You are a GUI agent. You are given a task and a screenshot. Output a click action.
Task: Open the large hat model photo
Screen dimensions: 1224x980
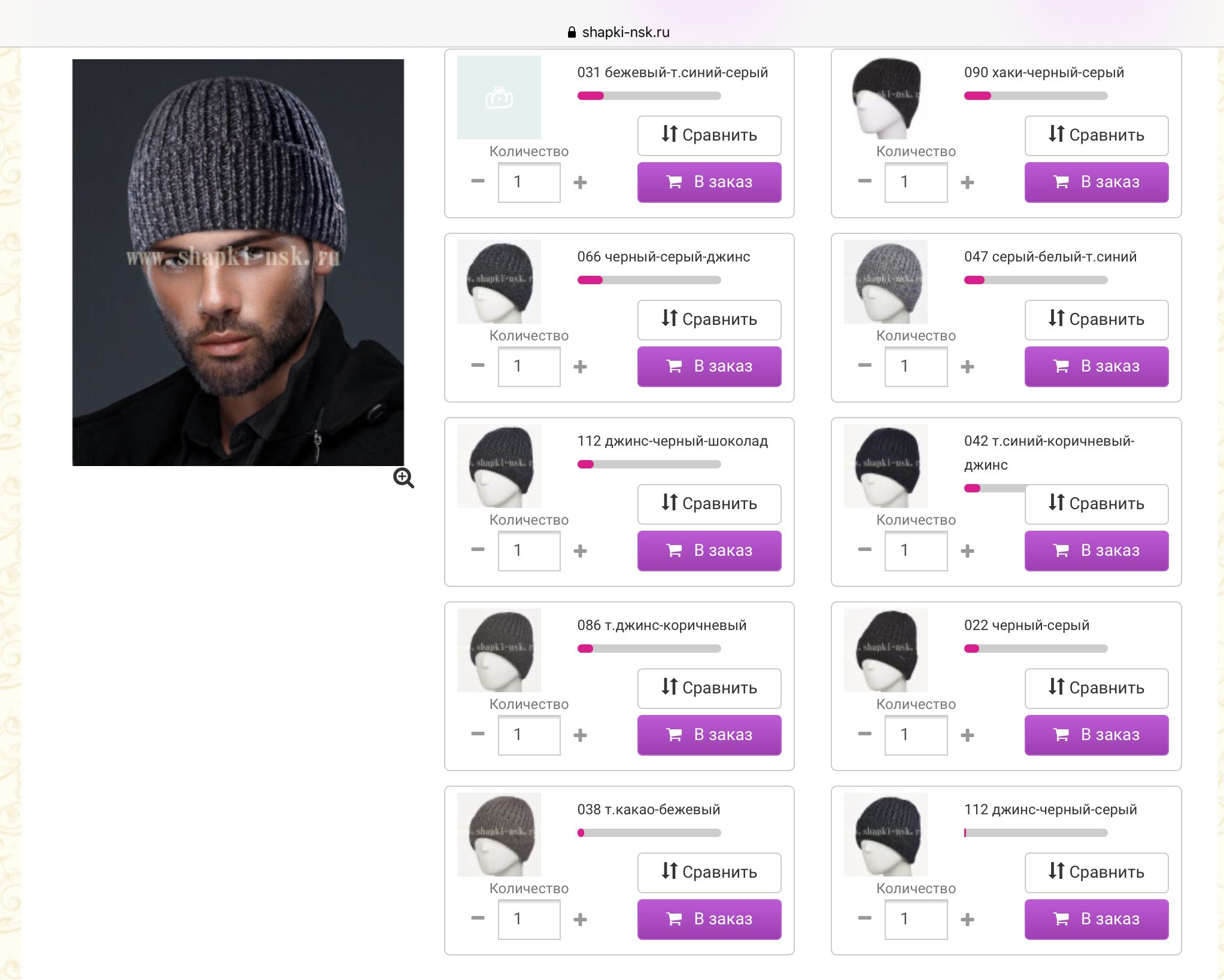[x=238, y=262]
